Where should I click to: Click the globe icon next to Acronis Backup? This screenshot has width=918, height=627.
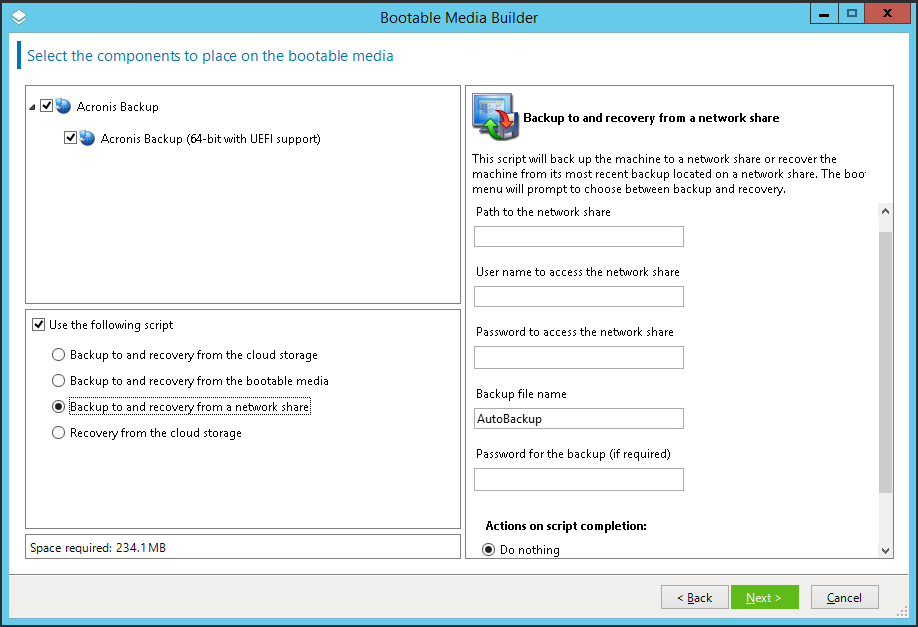tap(63, 107)
